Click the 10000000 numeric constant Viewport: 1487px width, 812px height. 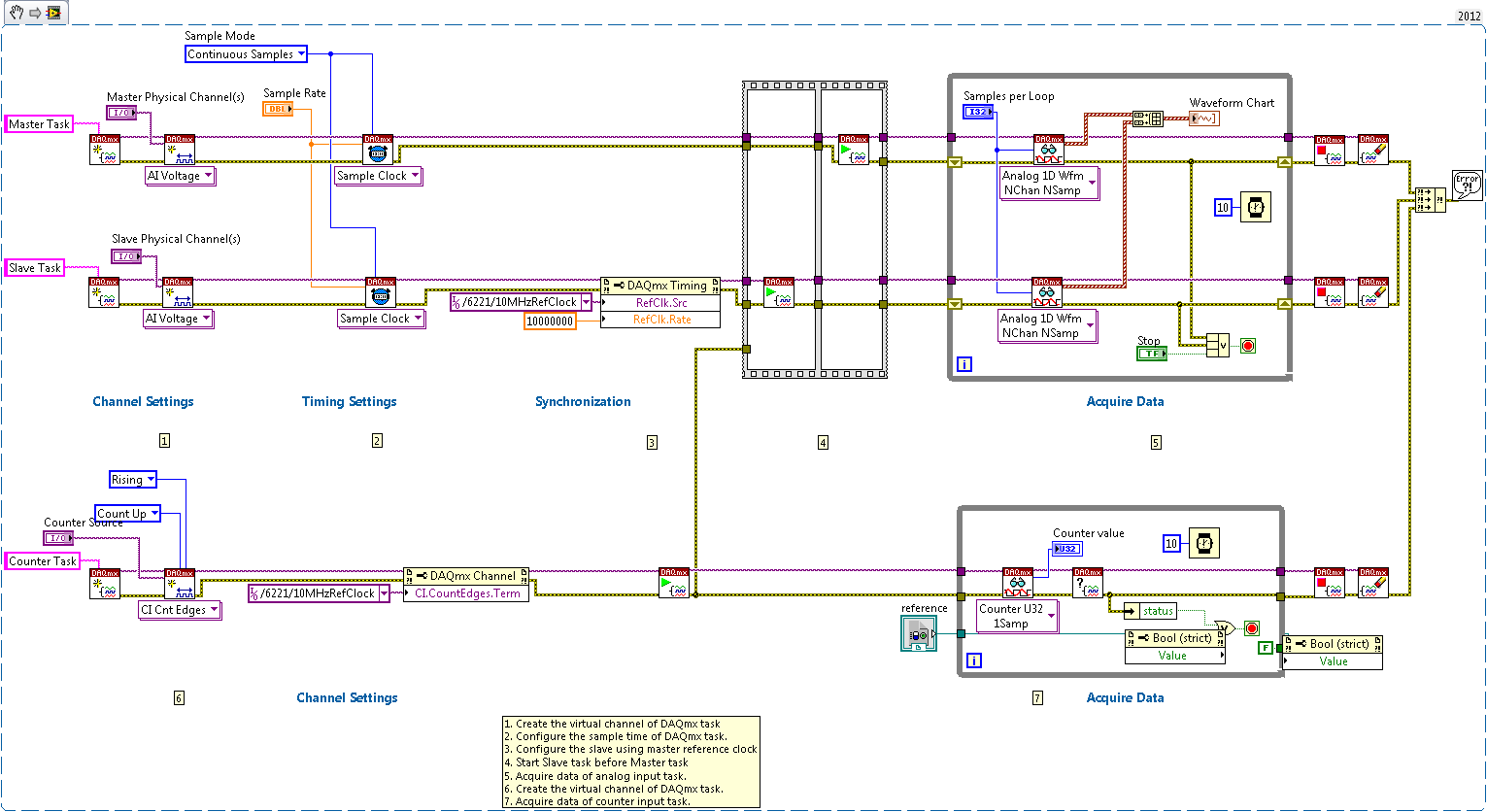point(551,319)
